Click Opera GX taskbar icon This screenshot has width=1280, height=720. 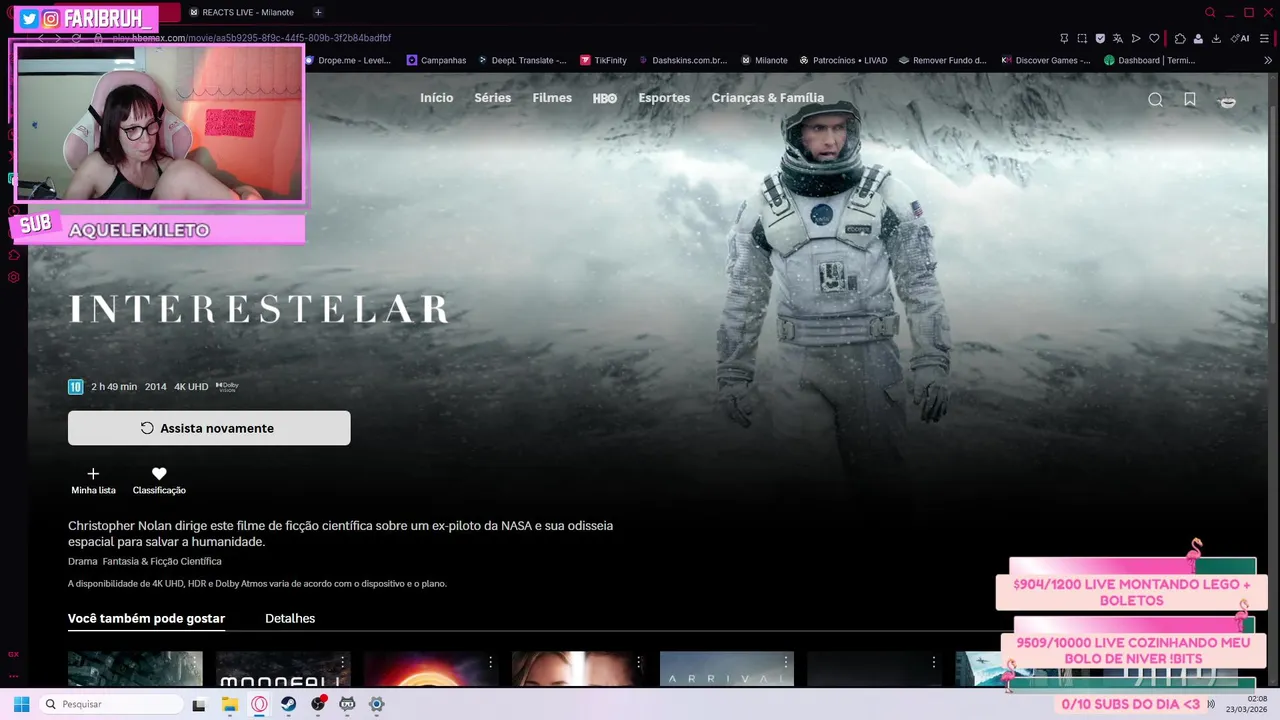click(259, 704)
